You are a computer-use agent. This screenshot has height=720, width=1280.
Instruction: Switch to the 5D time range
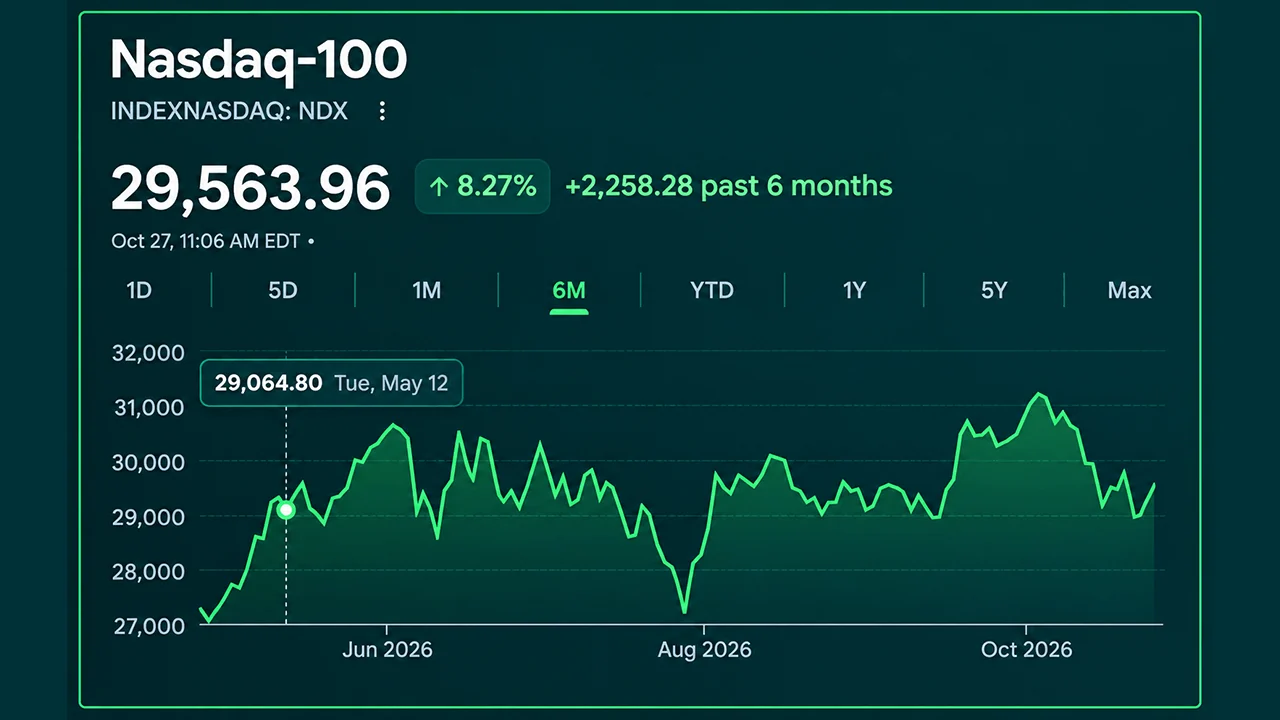point(283,291)
